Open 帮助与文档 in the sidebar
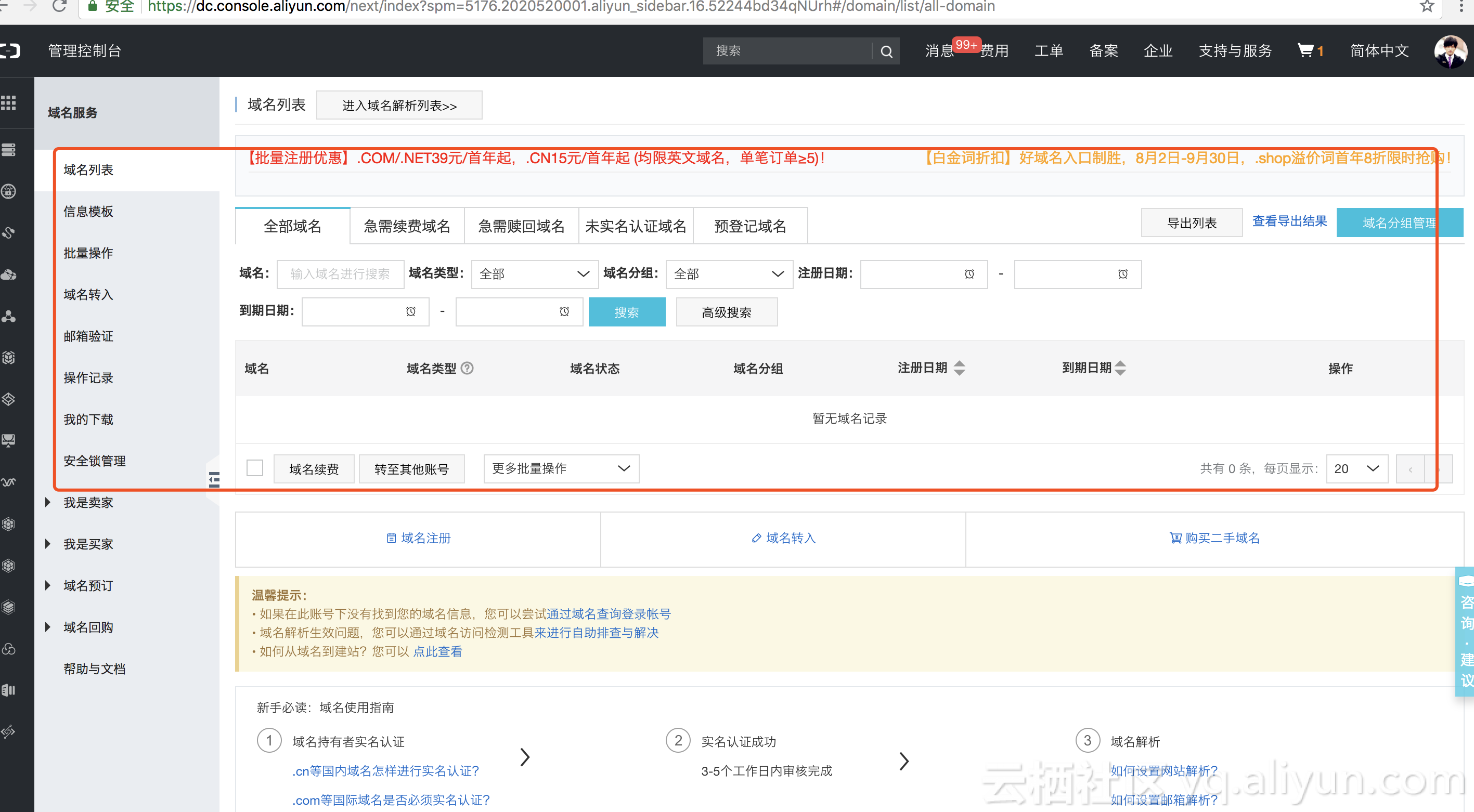 [95, 669]
